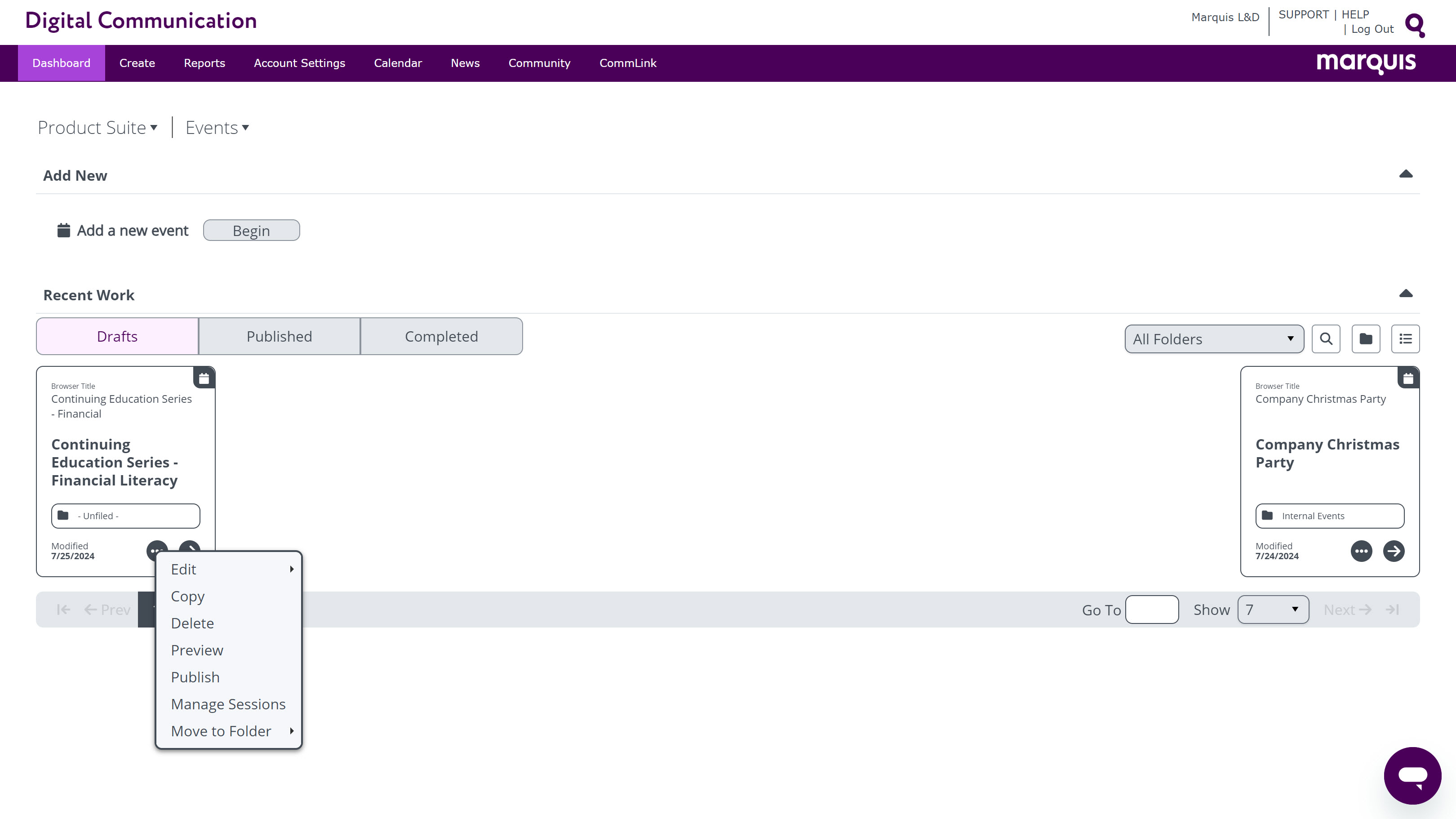This screenshot has height=819, width=1456.
Task: Open Account Settings in nav bar
Action: click(x=299, y=63)
